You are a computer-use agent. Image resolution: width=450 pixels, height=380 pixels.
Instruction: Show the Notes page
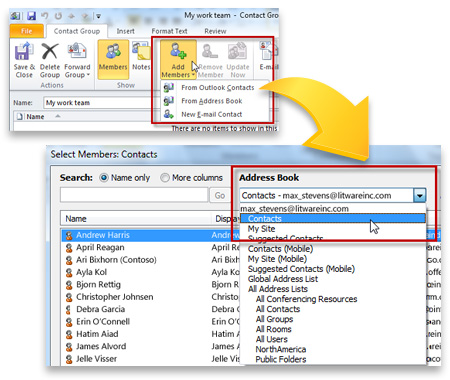pyautogui.click(x=141, y=57)
